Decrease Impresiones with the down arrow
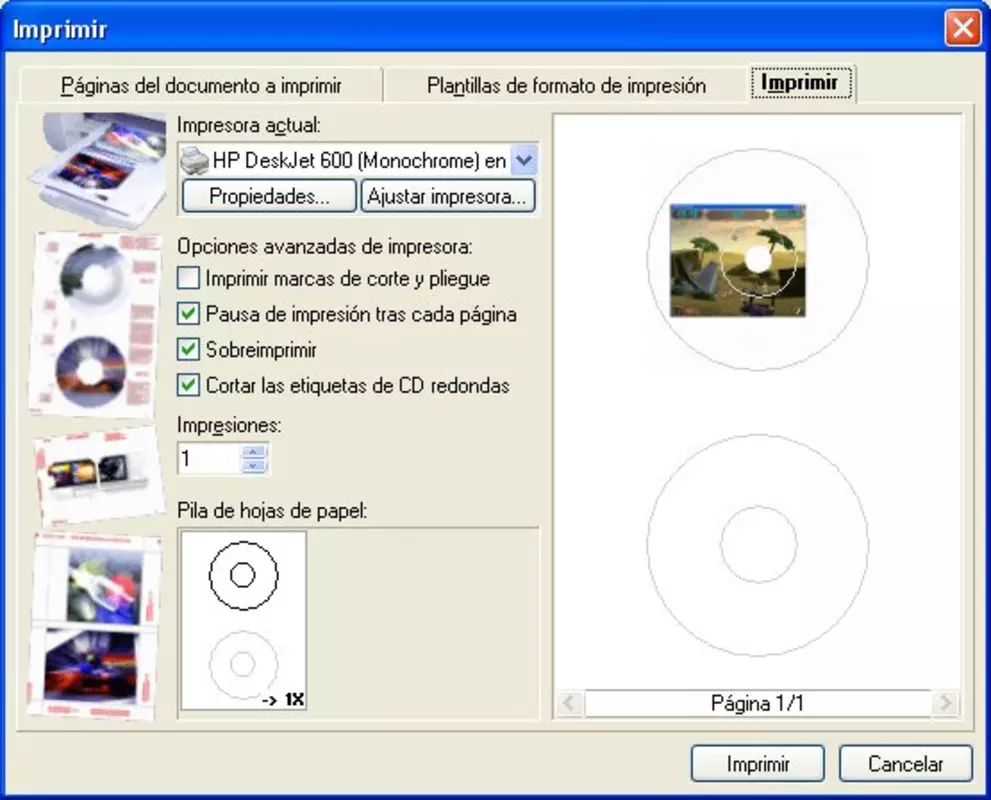The width and height of the screenshot is (991, 800). (253, 466)
